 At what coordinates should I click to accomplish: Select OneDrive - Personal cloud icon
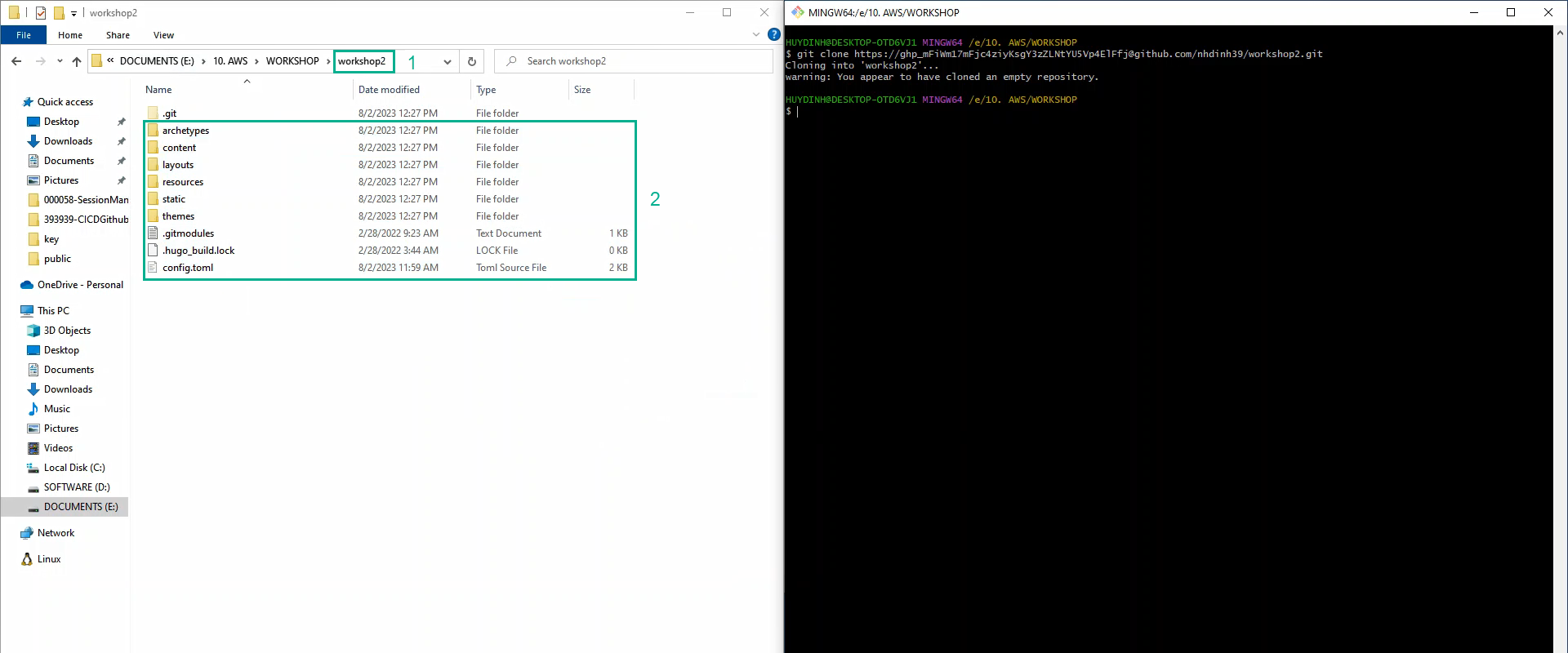(x=26, y=285)
